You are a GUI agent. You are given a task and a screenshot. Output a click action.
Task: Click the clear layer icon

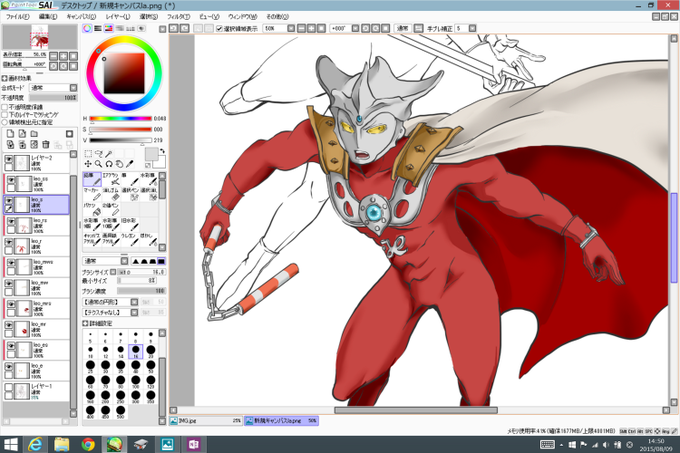tap(34, 144)
